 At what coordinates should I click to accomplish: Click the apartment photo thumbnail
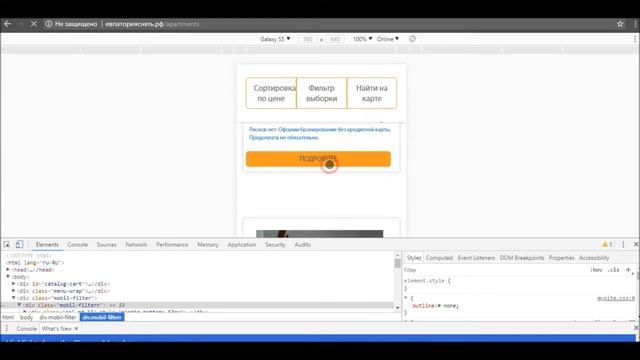320,233
